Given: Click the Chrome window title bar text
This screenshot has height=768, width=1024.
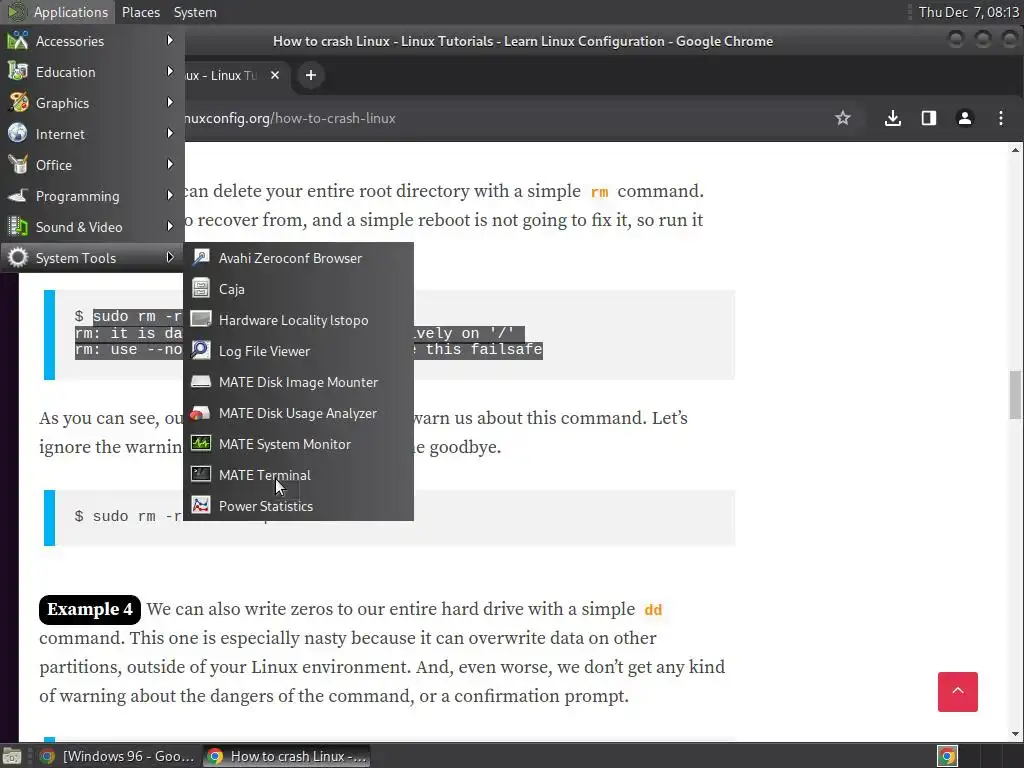Looking at the screenshot, I should pos(522,41).
